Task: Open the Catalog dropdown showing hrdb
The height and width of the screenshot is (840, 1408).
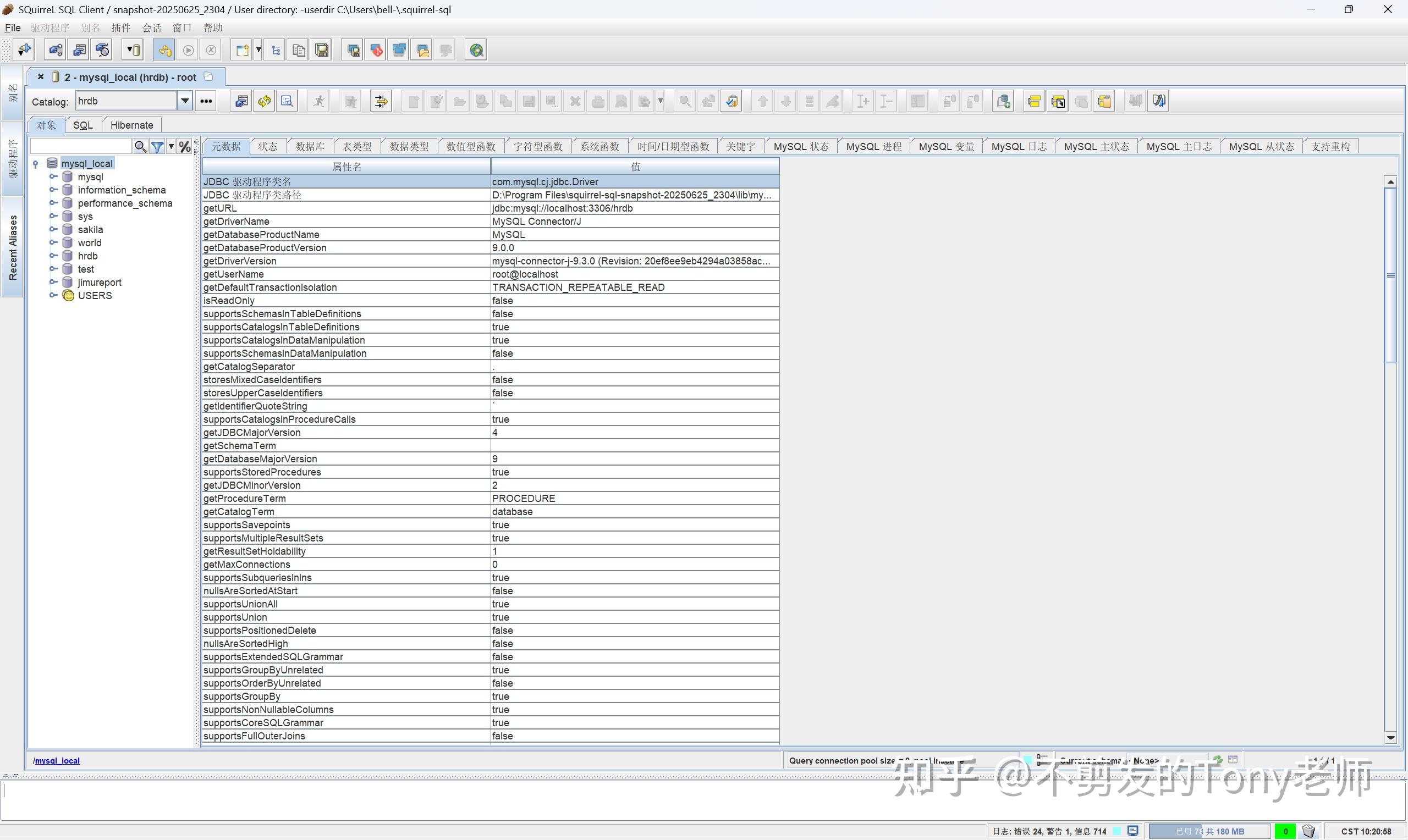Action: pyautogui.click(x=185, y=100)
